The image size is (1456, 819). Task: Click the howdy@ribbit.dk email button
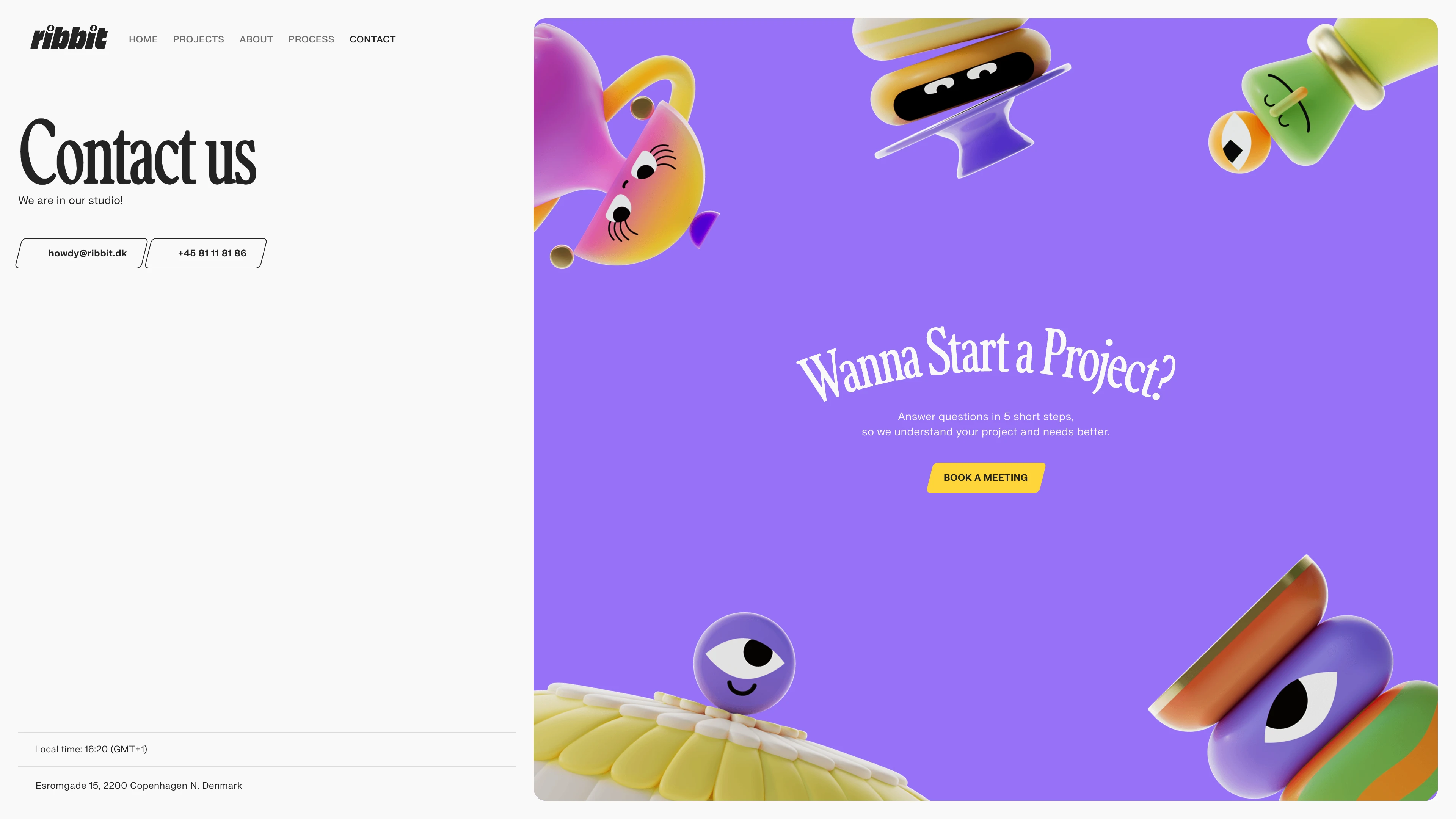coord(82,253)
